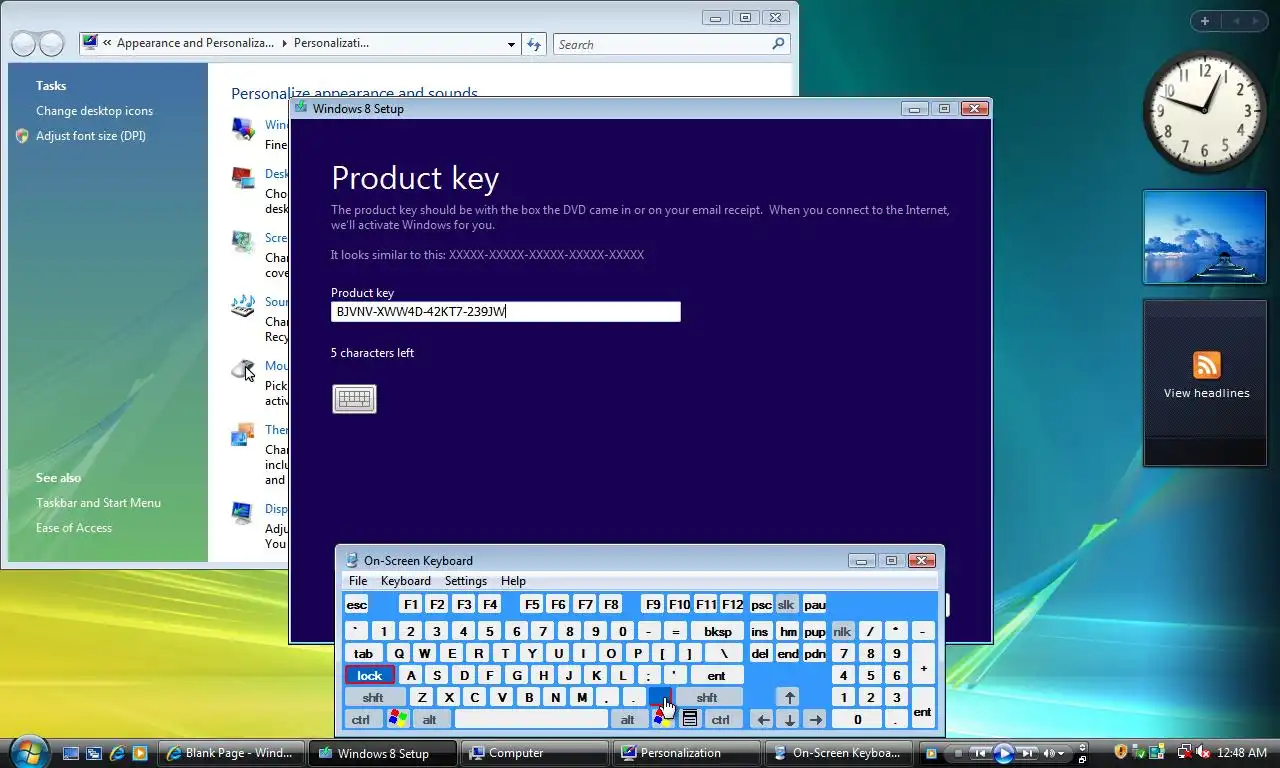Click the search magnifier icon in Personalization
Image resolution: width=1280 pixels, height=768 pixels.
point(778,44)
